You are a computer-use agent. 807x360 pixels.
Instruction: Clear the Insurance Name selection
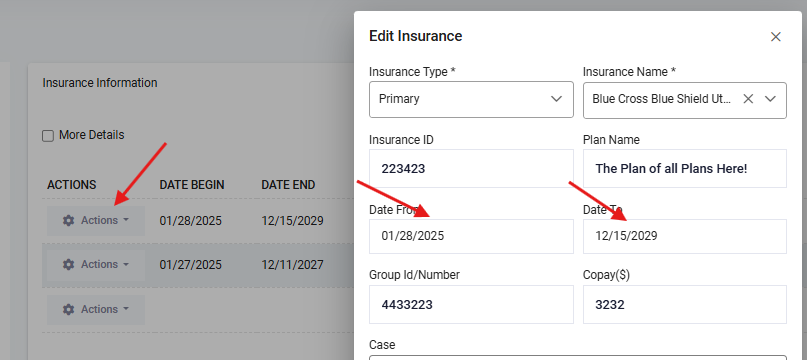point(748,99)
